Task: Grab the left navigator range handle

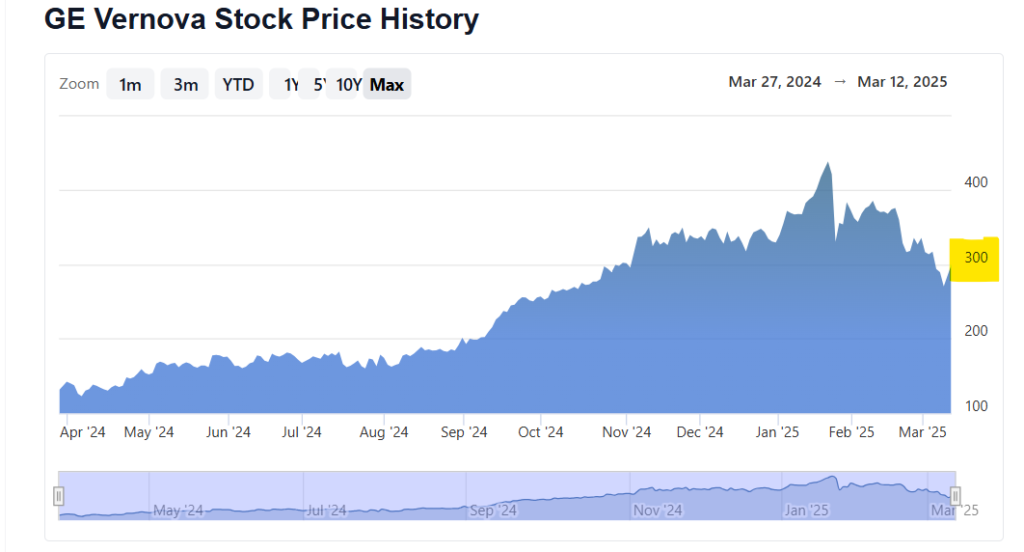Action: click(x=59, y=496)
